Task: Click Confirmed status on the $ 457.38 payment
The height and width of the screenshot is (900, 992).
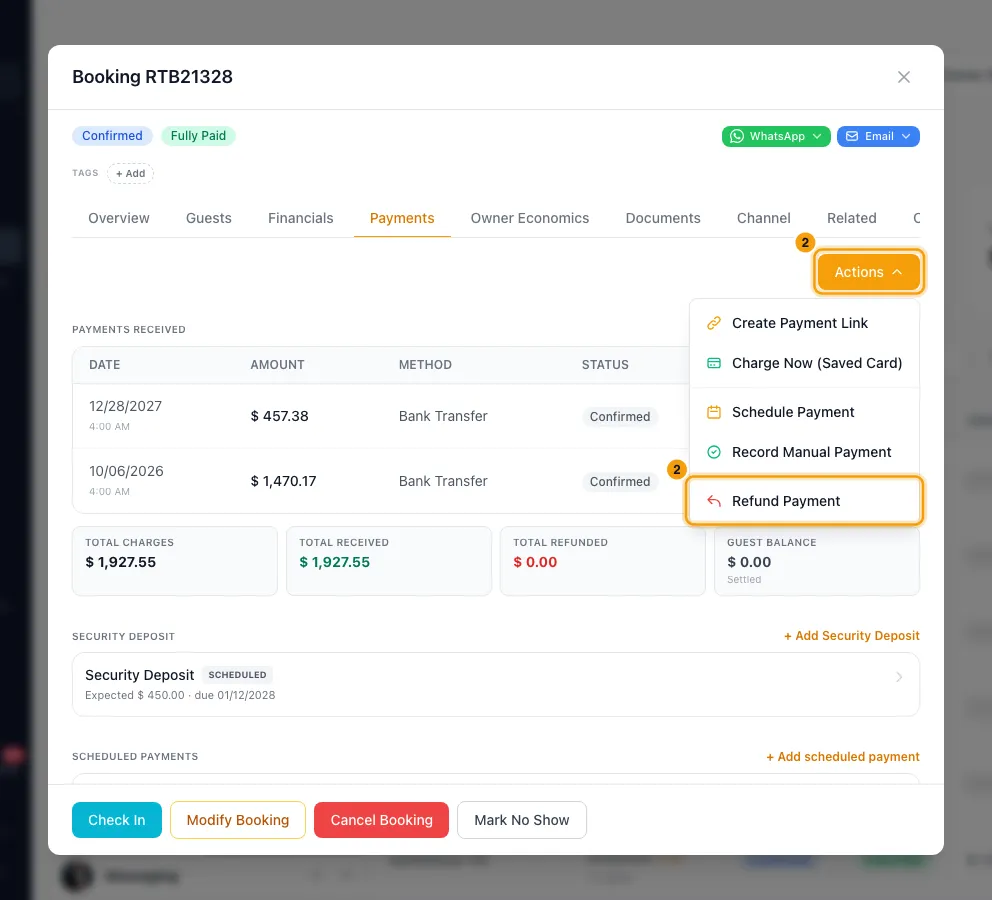Action: click(x=619, y=417)
